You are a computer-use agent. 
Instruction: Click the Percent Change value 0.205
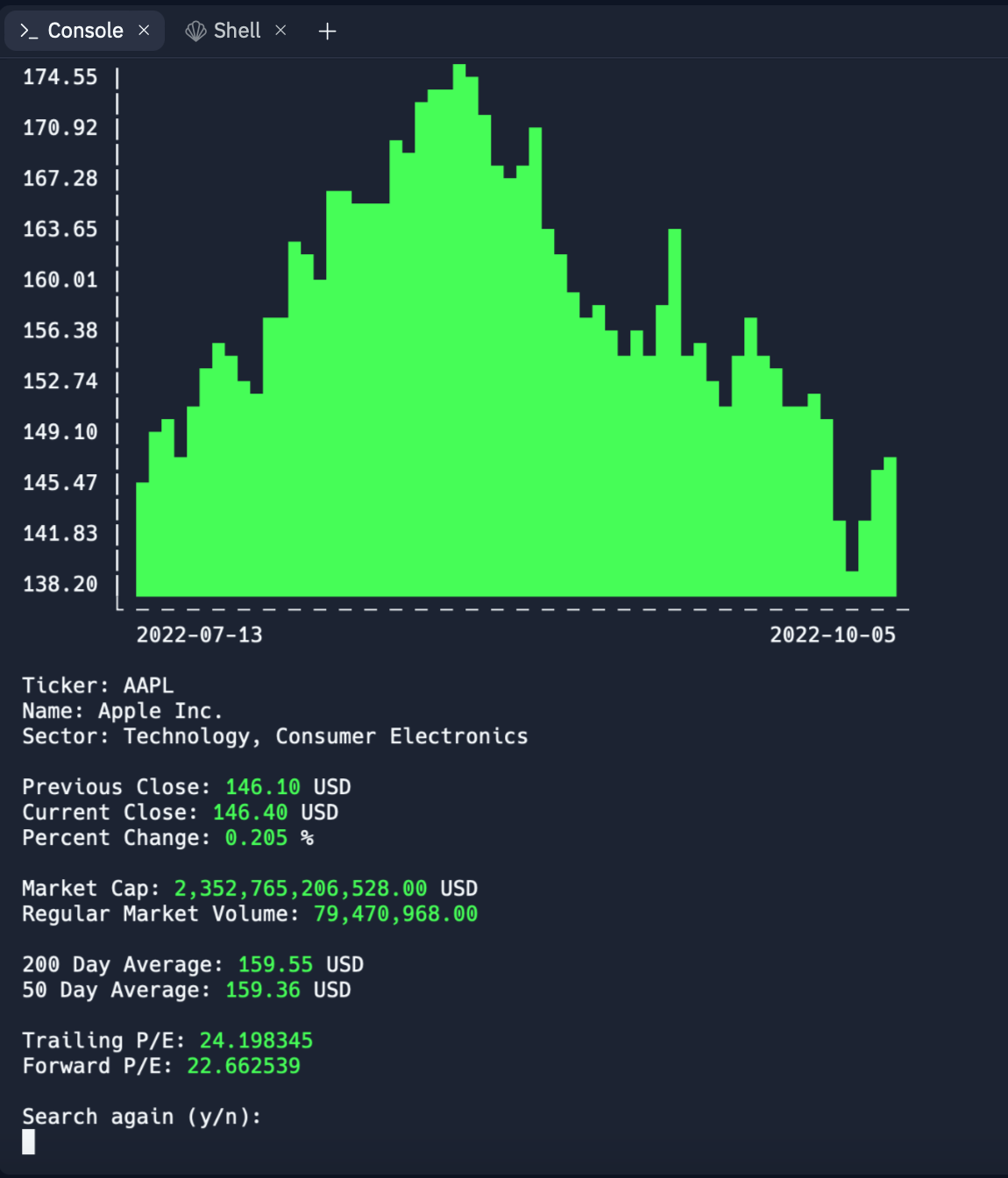[255, 838]
